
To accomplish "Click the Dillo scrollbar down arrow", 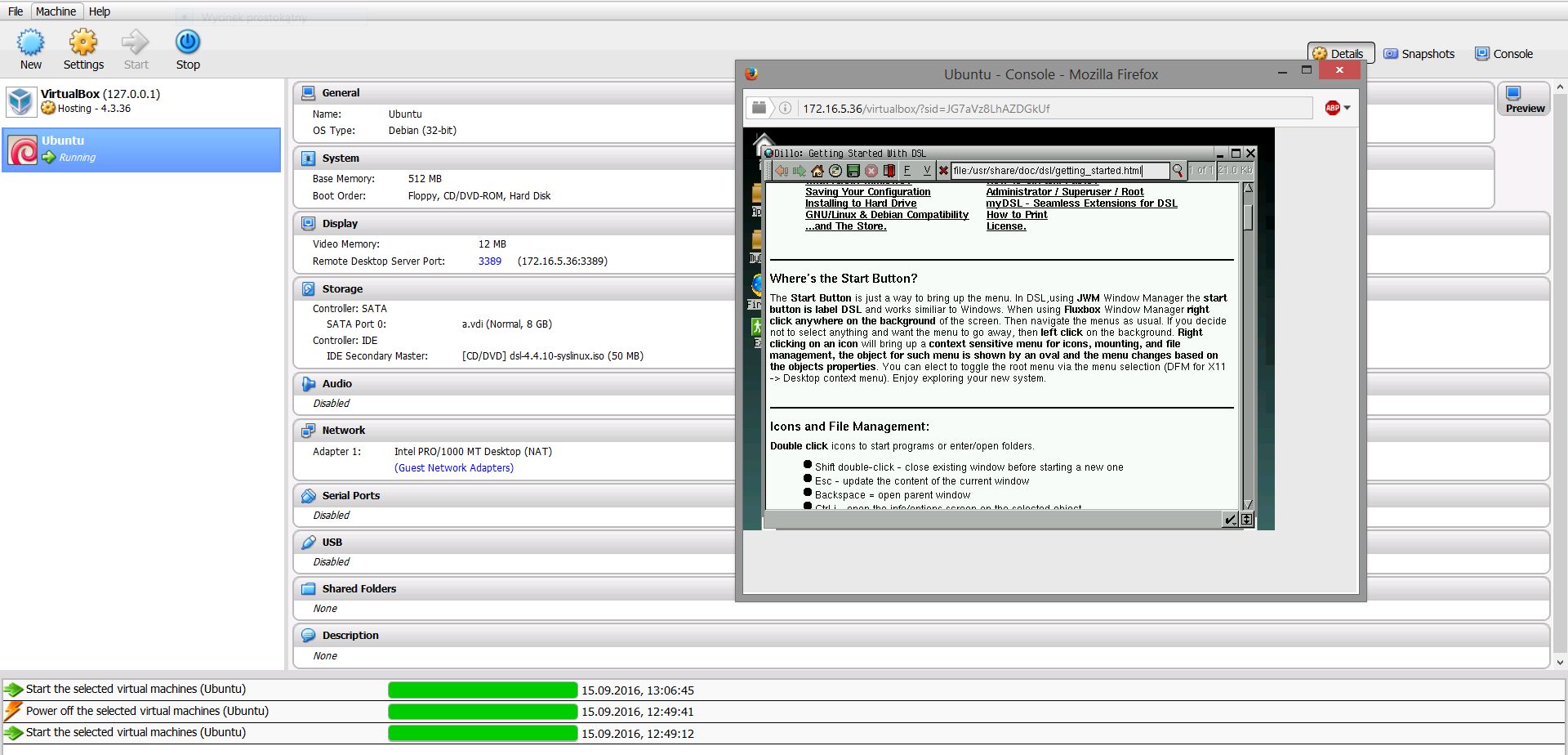I will 1248,504.
